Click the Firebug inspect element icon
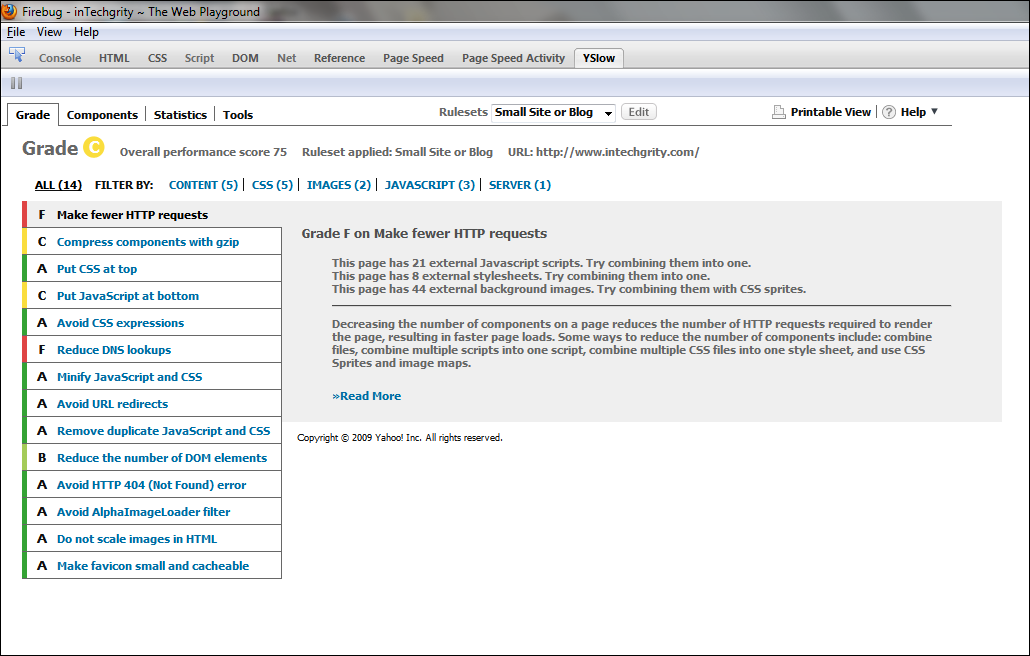The height and width of the screenshot is (656, 1030). coord(17,55)
